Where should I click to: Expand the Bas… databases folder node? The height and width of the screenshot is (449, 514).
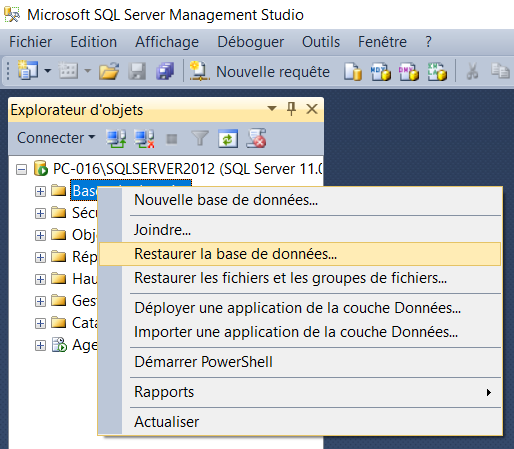pos(40,192)
